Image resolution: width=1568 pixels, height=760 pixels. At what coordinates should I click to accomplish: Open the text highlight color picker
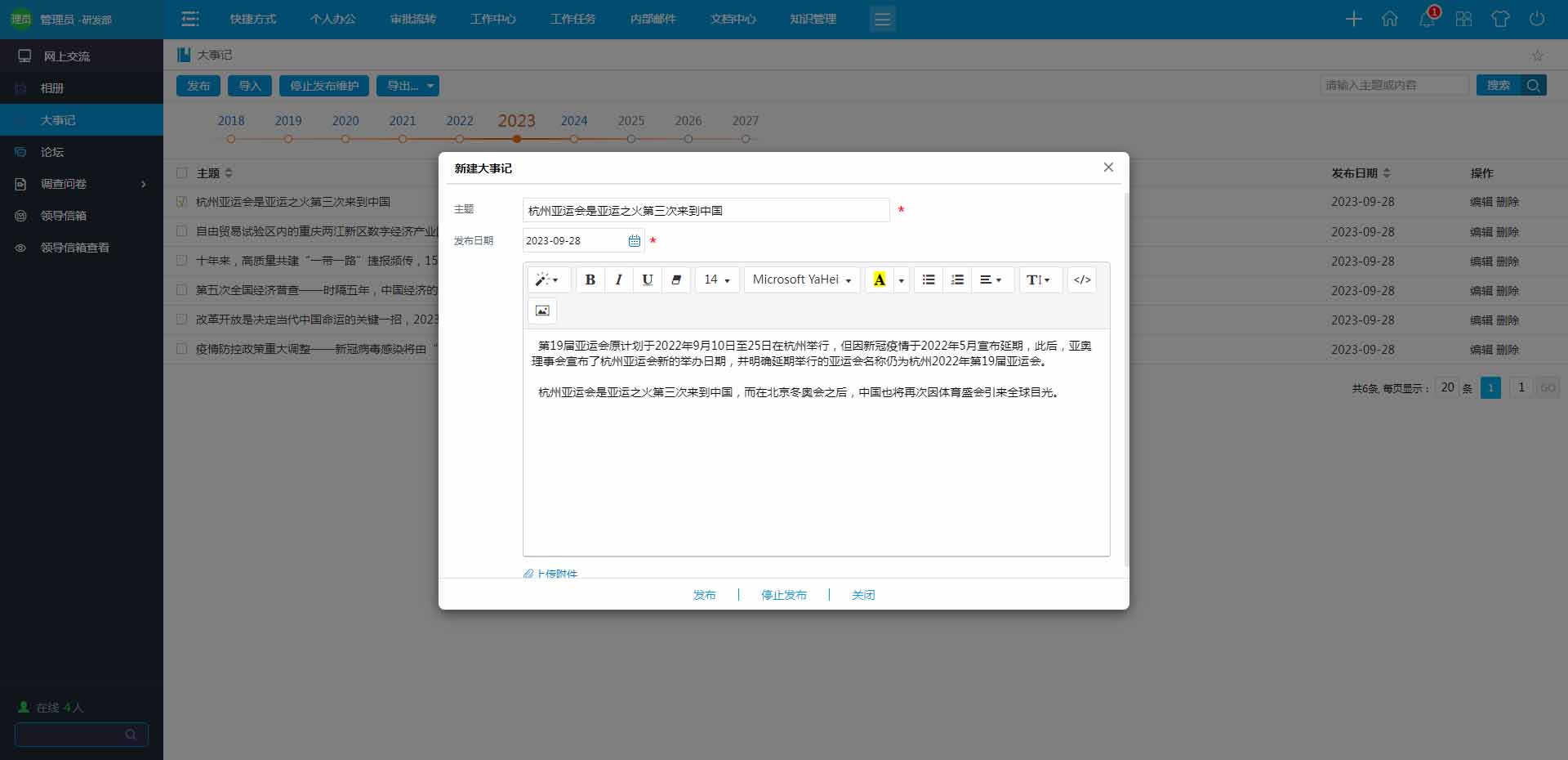tap(901, 279)
